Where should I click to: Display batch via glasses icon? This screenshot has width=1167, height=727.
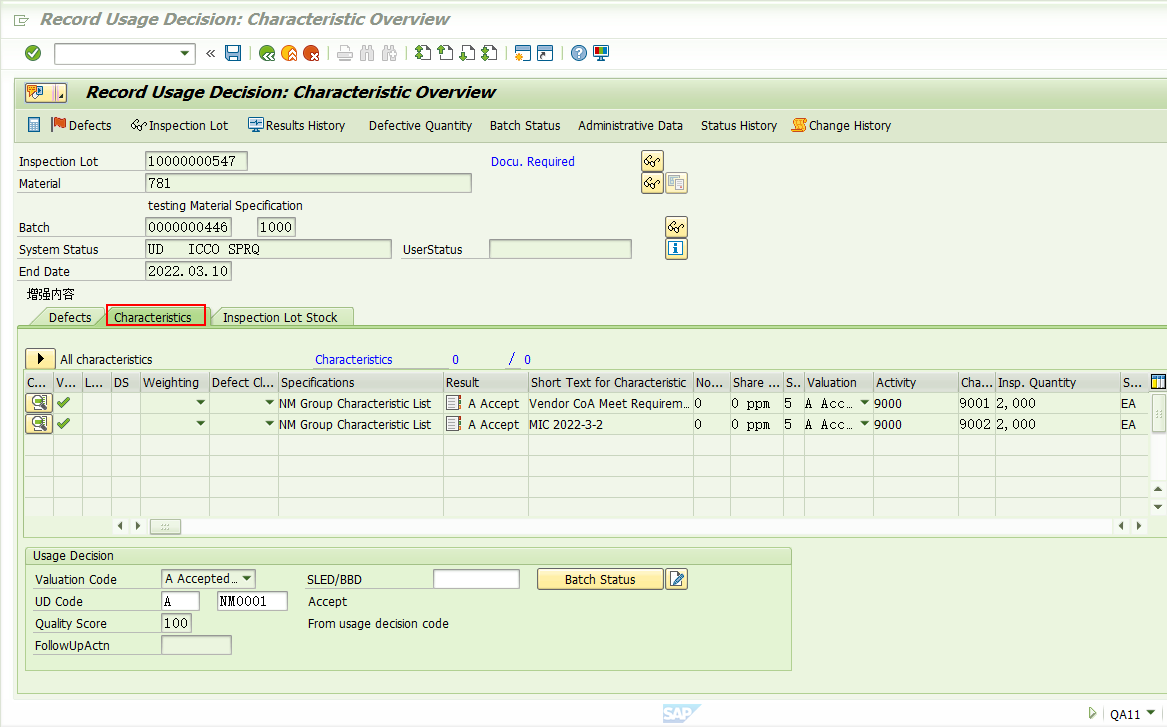coord(676,227)
